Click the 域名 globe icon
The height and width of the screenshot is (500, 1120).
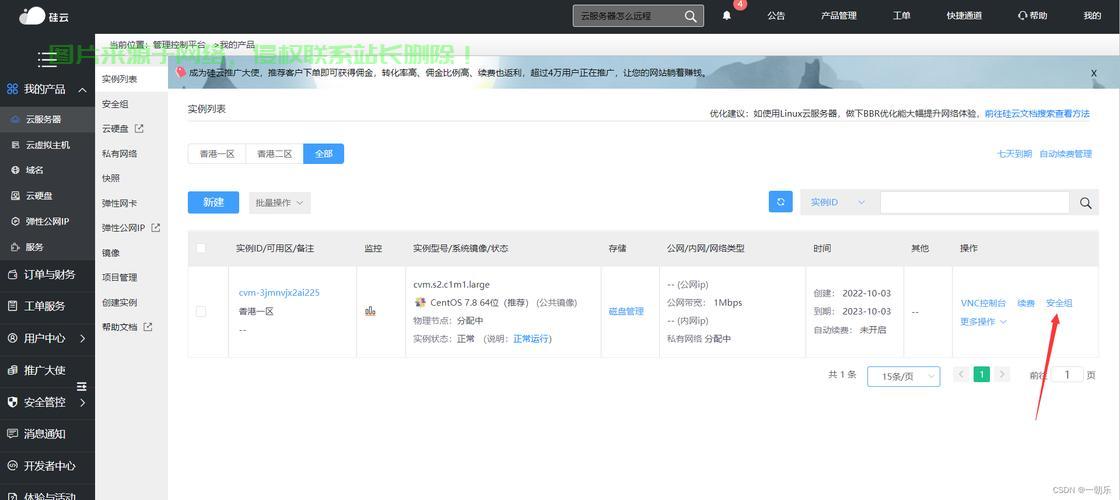16,170
